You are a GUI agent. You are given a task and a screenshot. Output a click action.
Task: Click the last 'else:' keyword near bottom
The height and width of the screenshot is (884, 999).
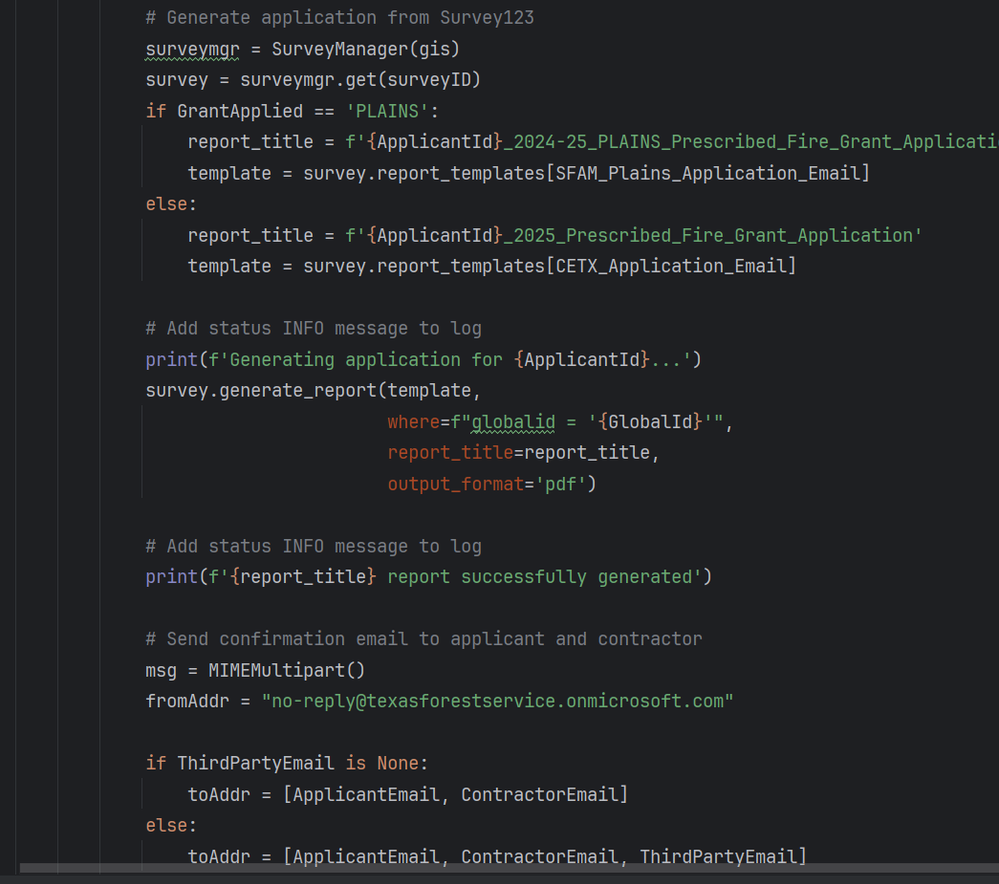[171, 826]
